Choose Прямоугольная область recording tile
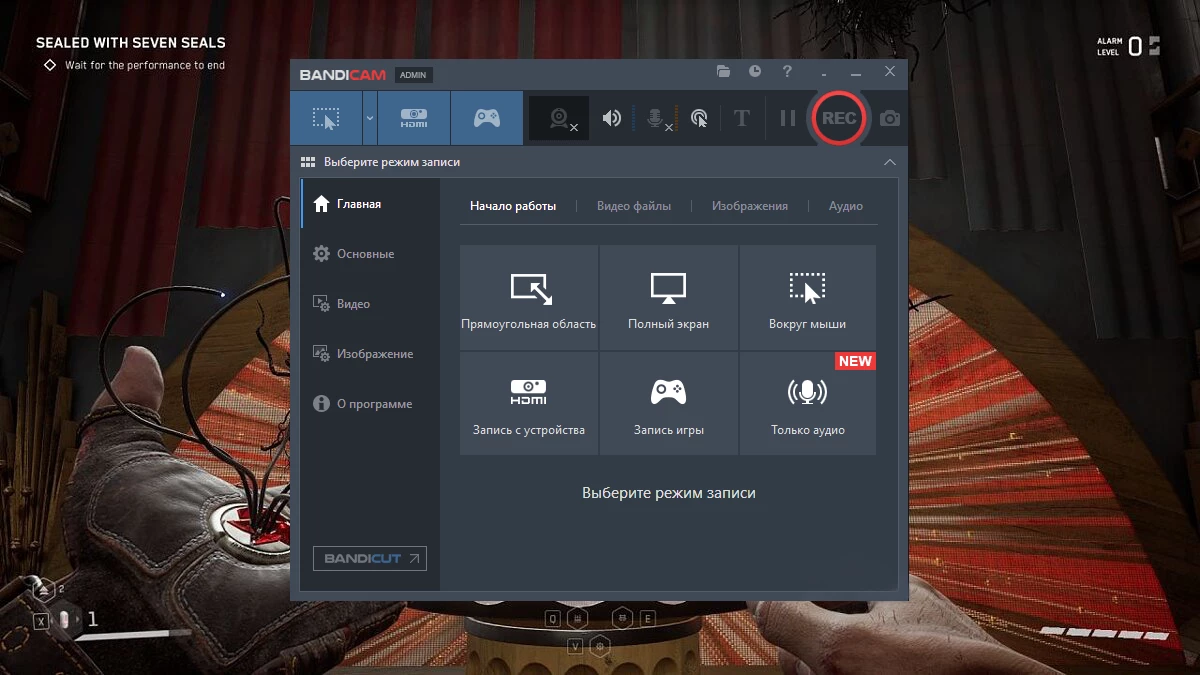This screenshot has height=675, width=1200. click(529, 298)
